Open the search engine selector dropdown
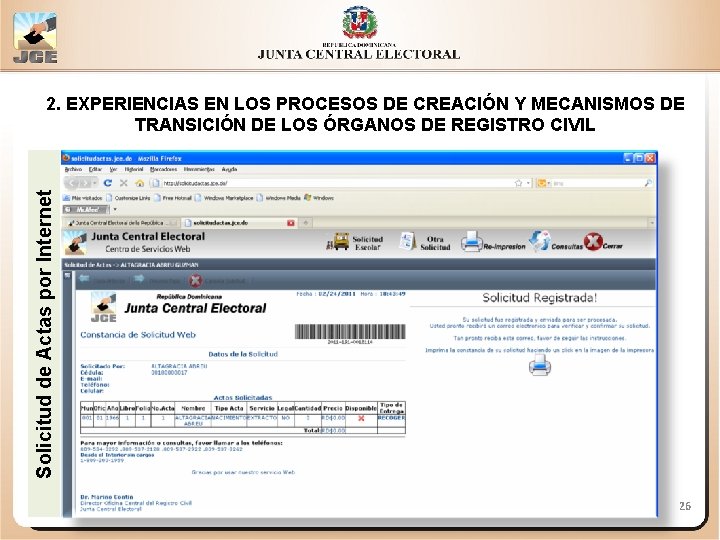 [x=544, y=183]
